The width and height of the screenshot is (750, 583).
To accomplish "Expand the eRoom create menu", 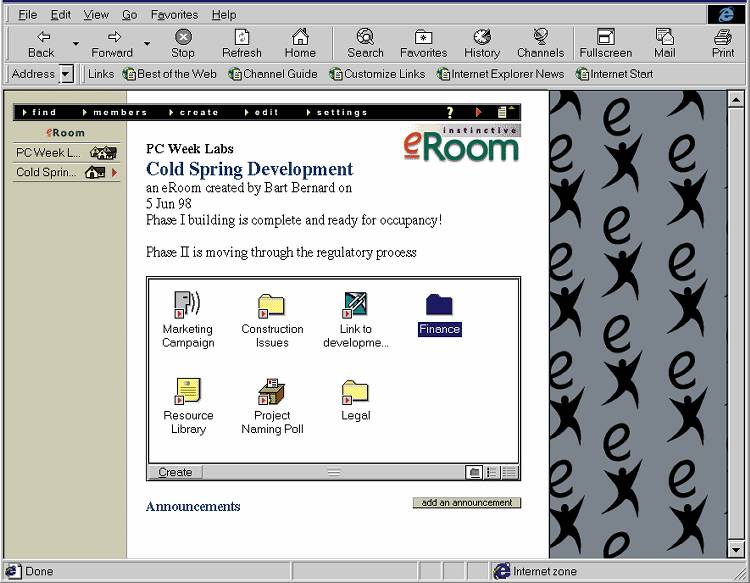I will pyautogui.click(x=194, y=112).
